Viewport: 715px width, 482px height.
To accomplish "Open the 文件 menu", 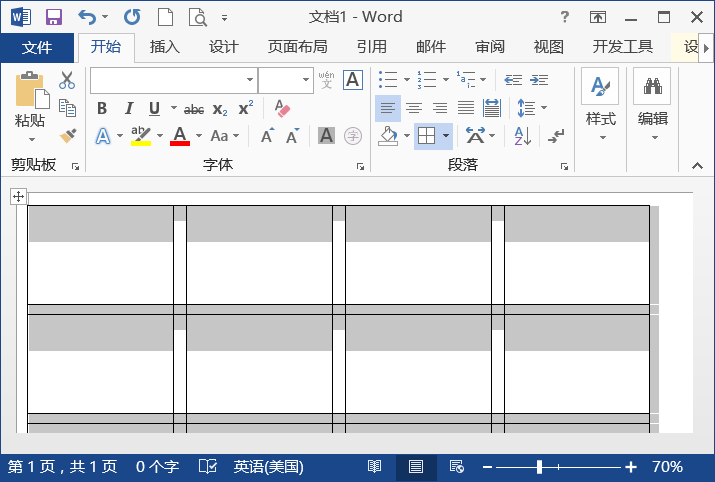I will 37,47.
